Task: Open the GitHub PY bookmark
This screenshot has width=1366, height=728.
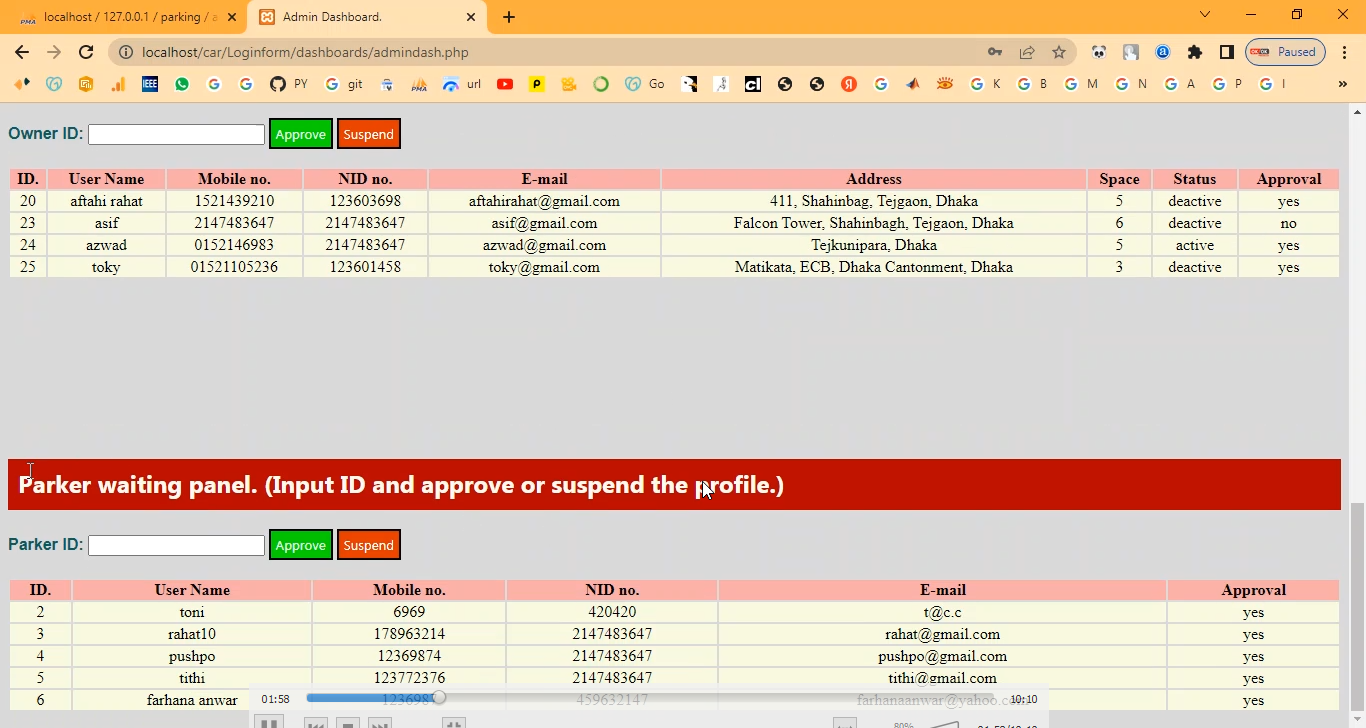Action: 288,84
